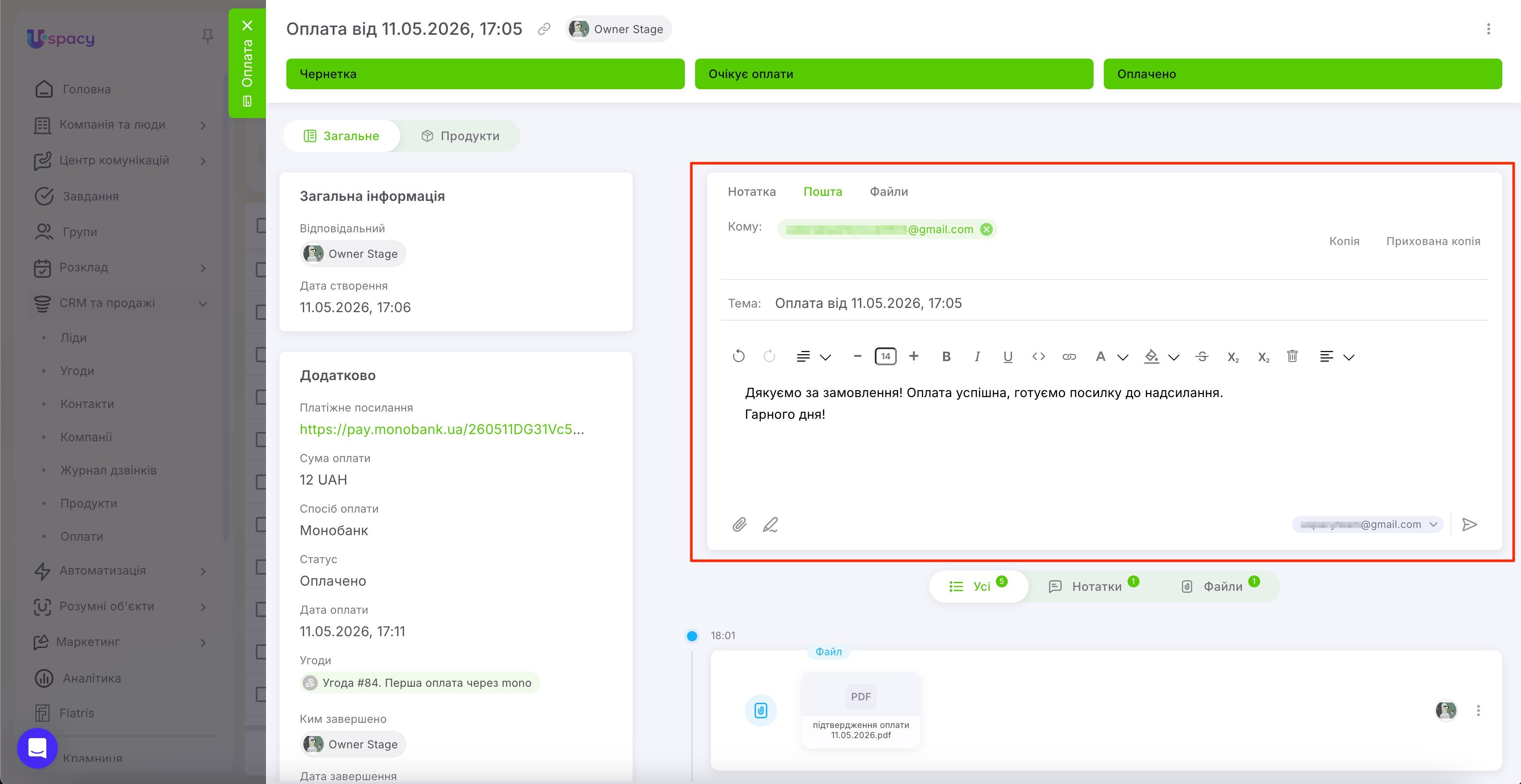Image resolution: width=1521 pixels, height=784 pixels.
Task: Click the fill color bucket icon
Action: (x=1151, y=357)
